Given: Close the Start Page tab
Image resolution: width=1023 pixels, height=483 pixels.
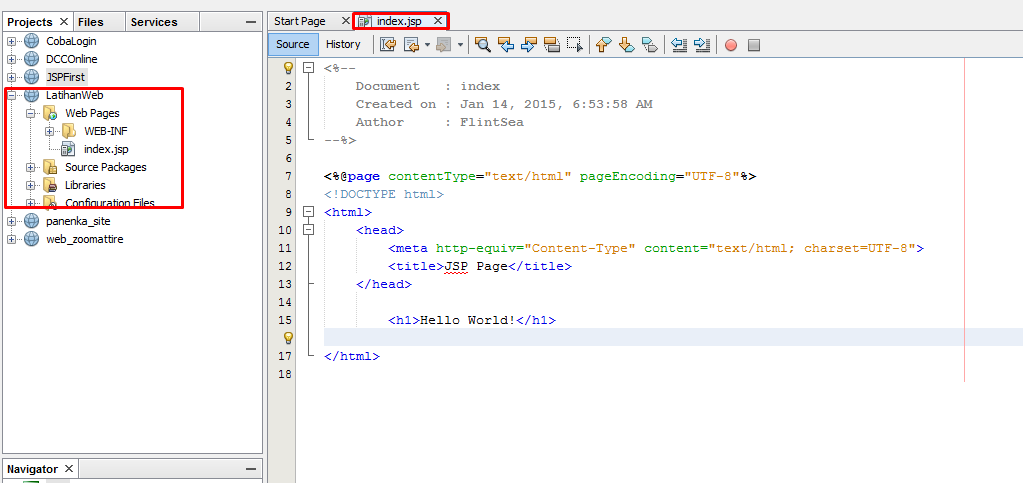Looking at the screenshot, I should tap(346, 21).
